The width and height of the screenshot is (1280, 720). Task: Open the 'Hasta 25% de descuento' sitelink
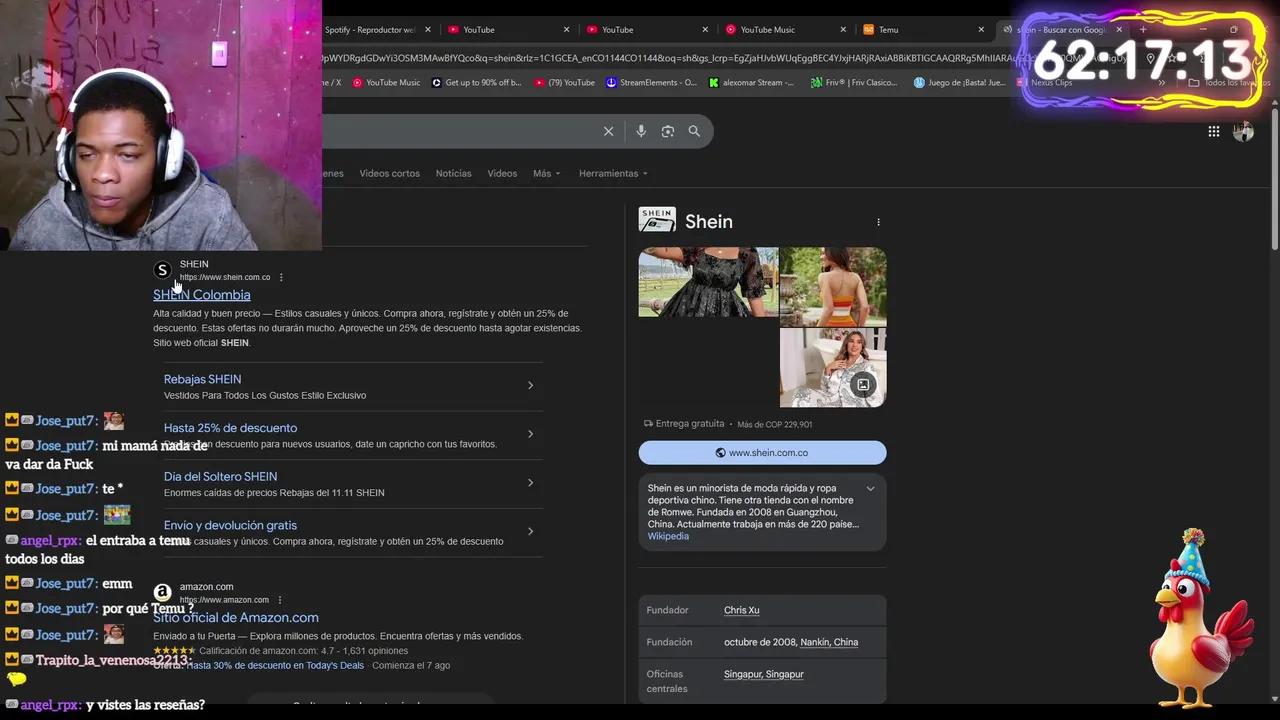[230, 428]
